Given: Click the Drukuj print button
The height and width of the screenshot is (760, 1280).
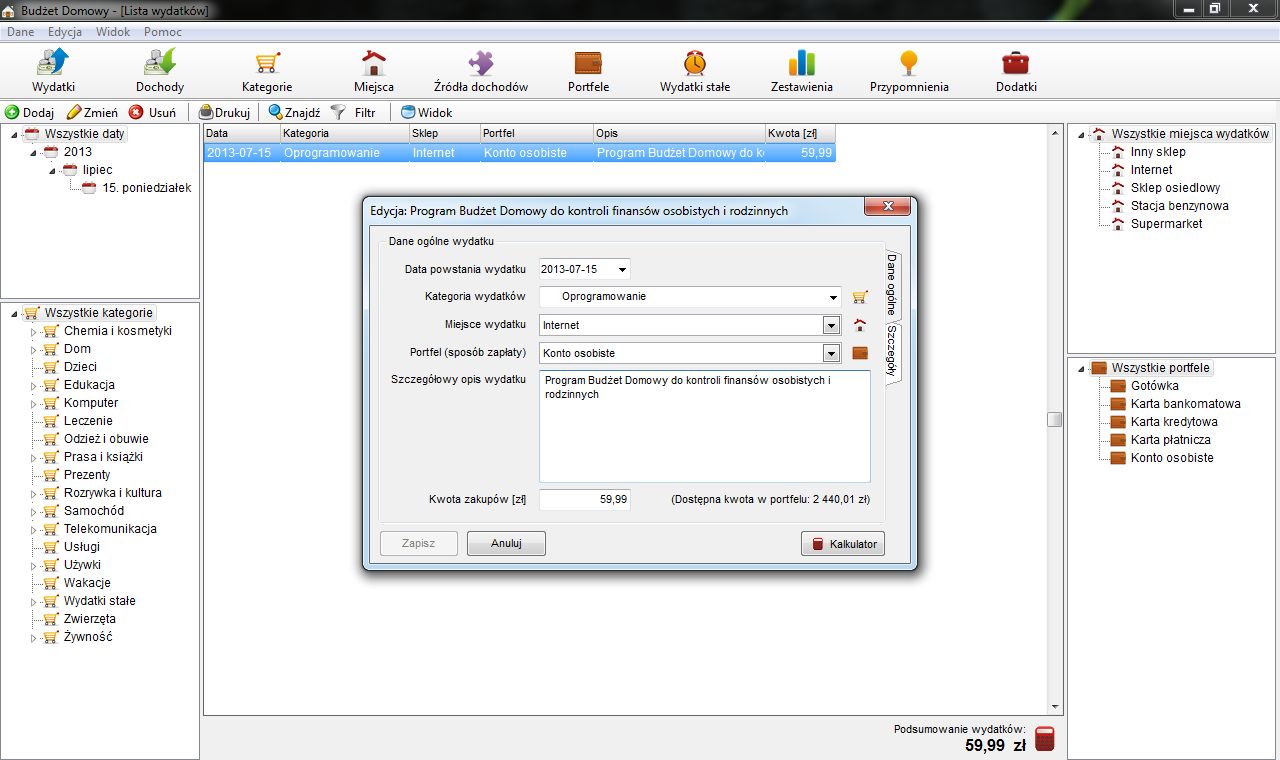Looking at the screenshot, I should [x=224, y=113].
